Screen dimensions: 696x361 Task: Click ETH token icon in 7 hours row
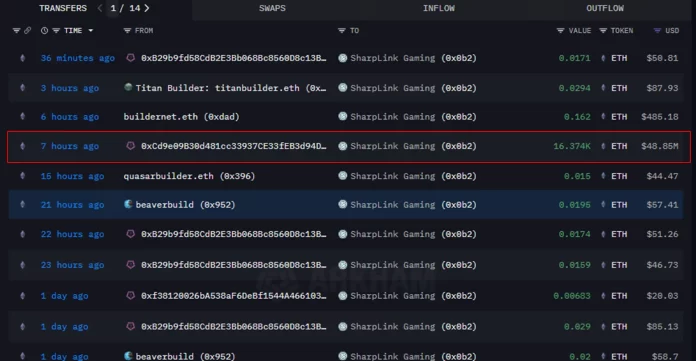click(603, 146)
